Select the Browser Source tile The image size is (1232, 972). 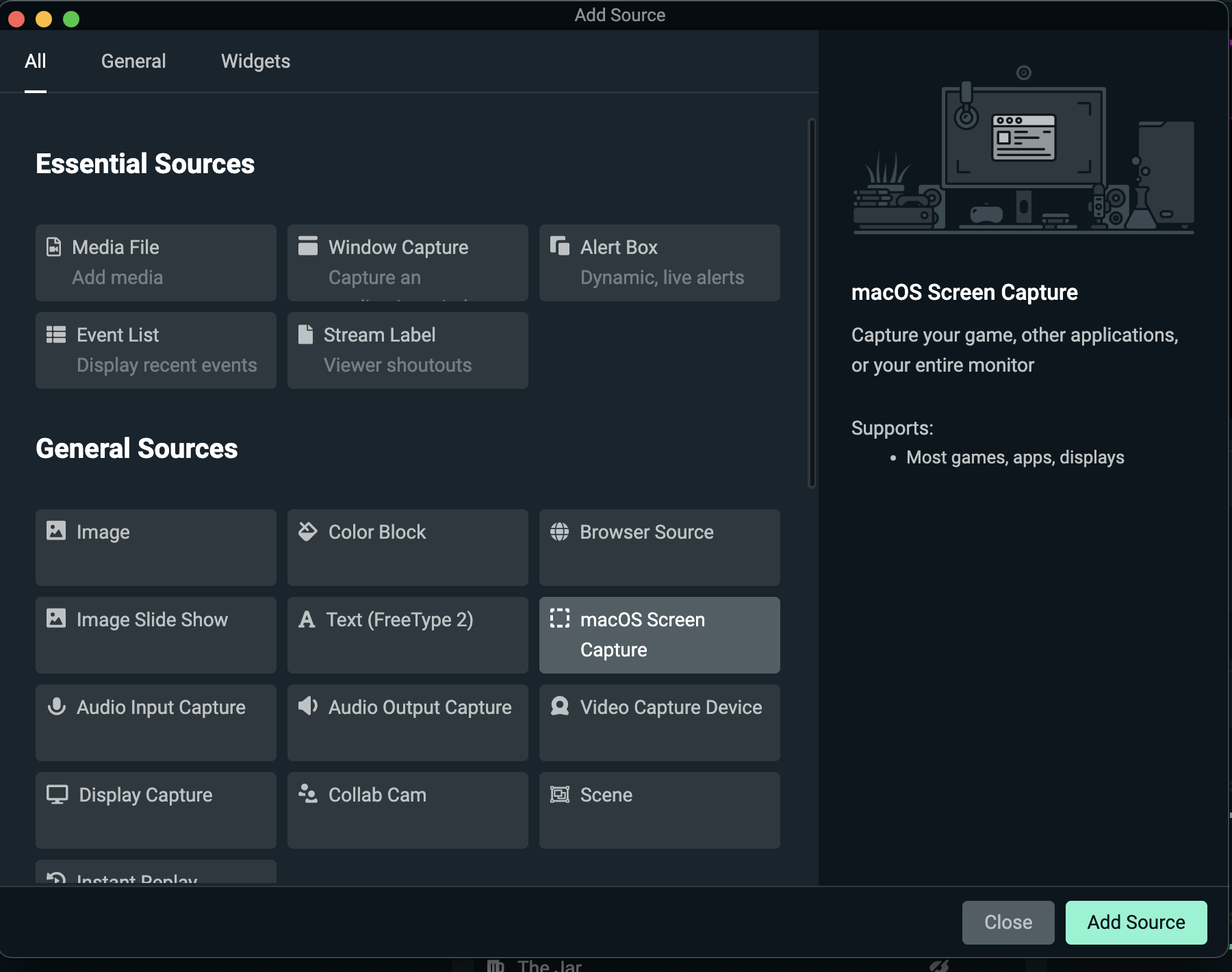pyautogui.click(x=659, y=547)
